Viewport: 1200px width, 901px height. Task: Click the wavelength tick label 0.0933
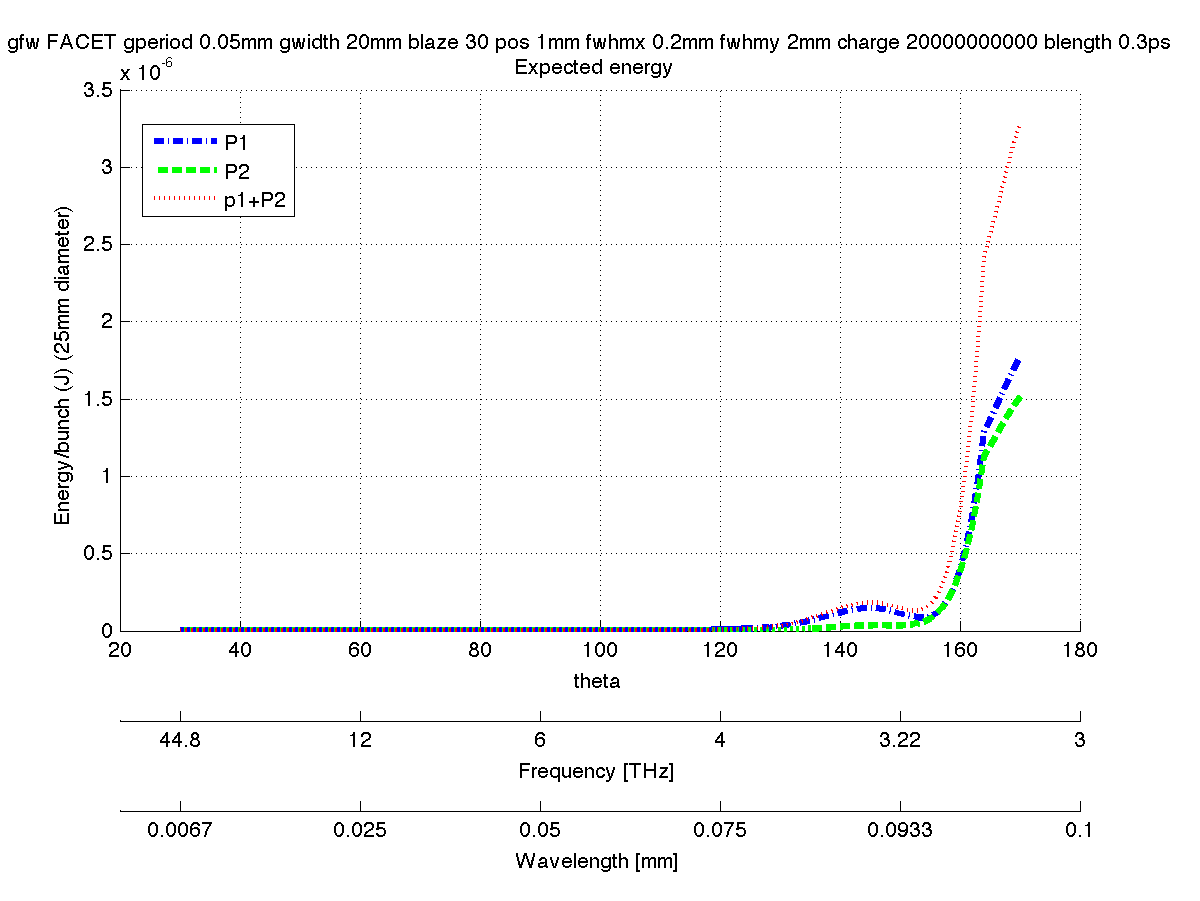900,830
